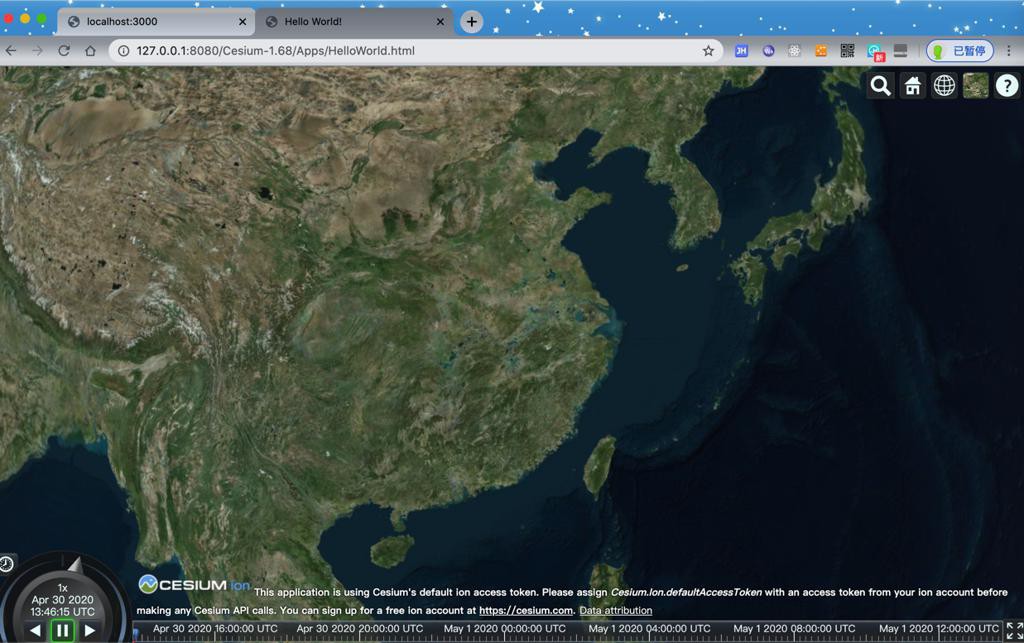Open the QR code extension
This screenshot has width=1024, height=643.
click(x=847, y=50)
